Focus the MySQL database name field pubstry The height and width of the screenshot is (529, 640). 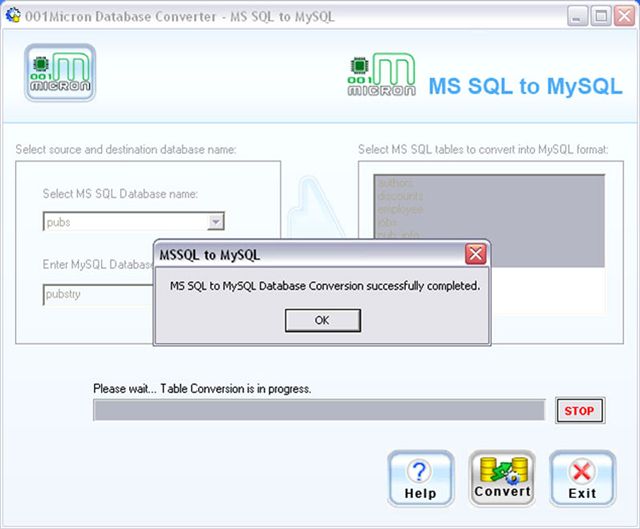[98, 294]
